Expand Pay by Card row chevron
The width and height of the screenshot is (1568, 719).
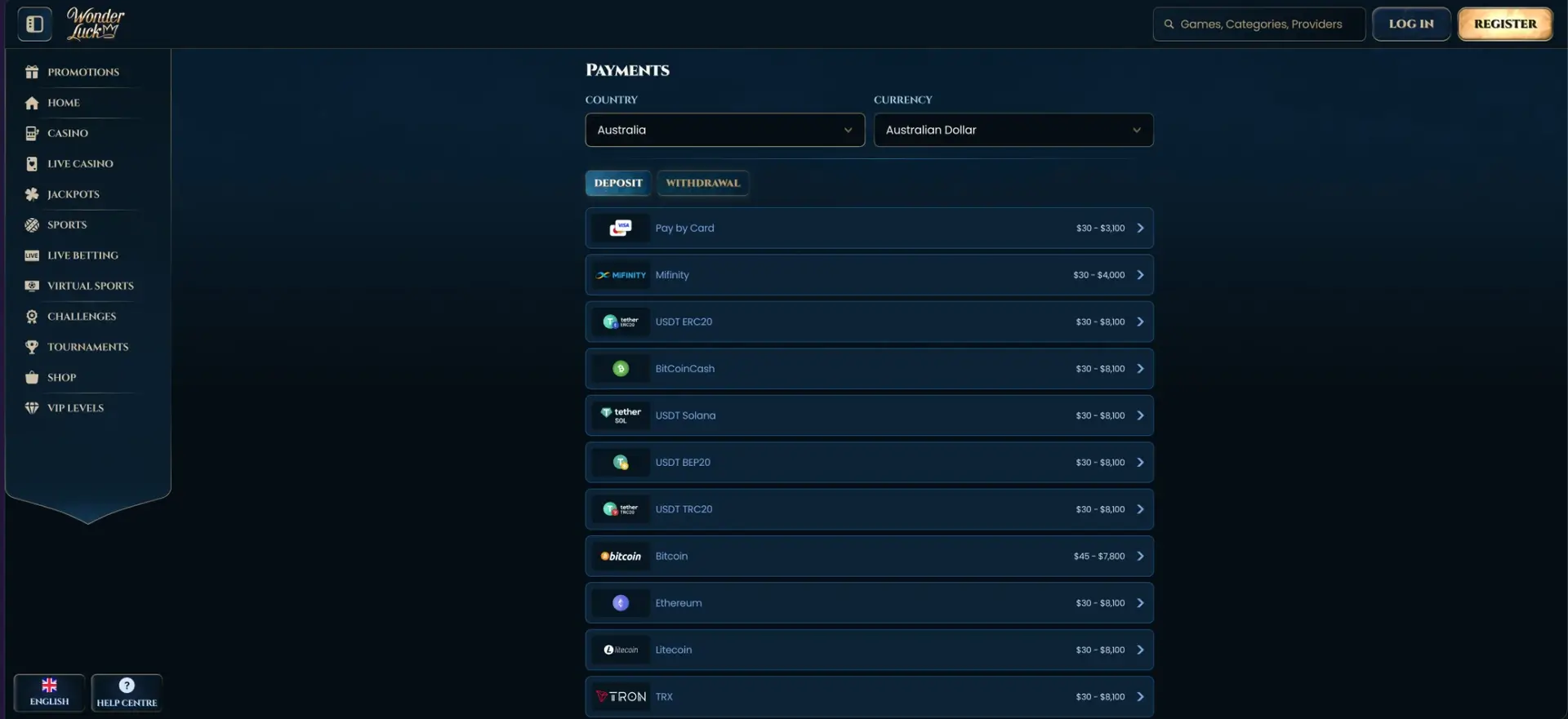tap(1140, 229)
